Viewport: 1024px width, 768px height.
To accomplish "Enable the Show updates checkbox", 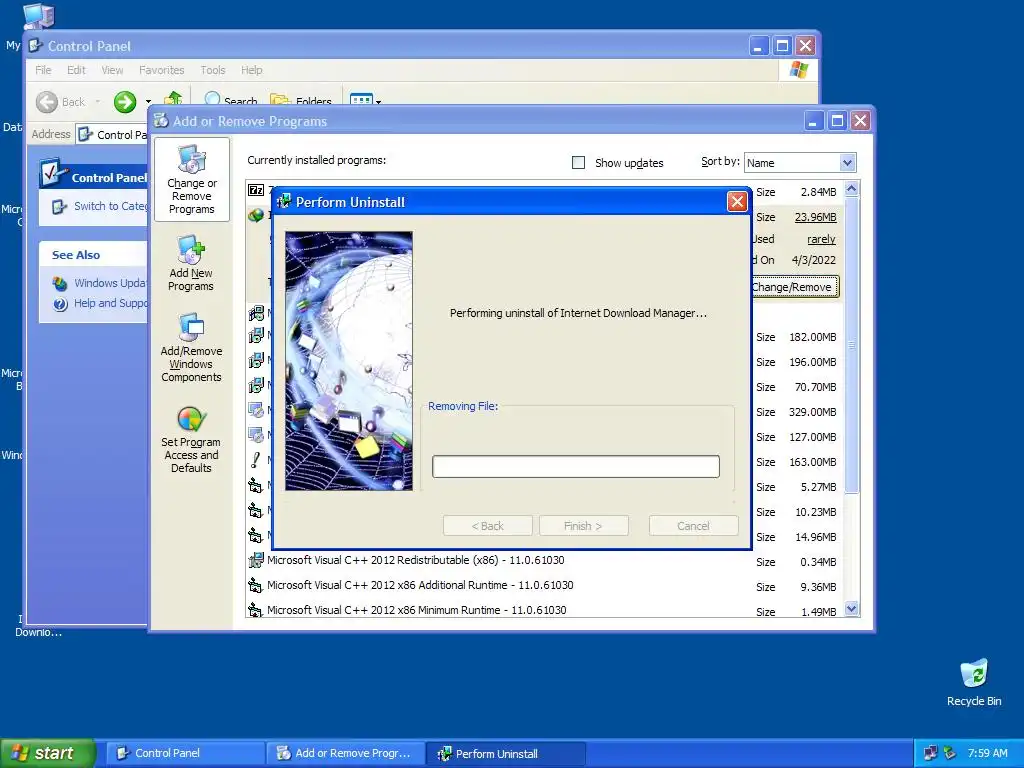I will [578, 163].
